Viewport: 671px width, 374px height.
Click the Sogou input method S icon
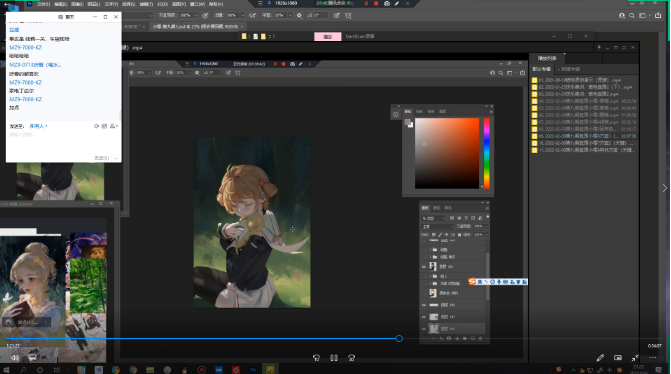tap(472, 282)
